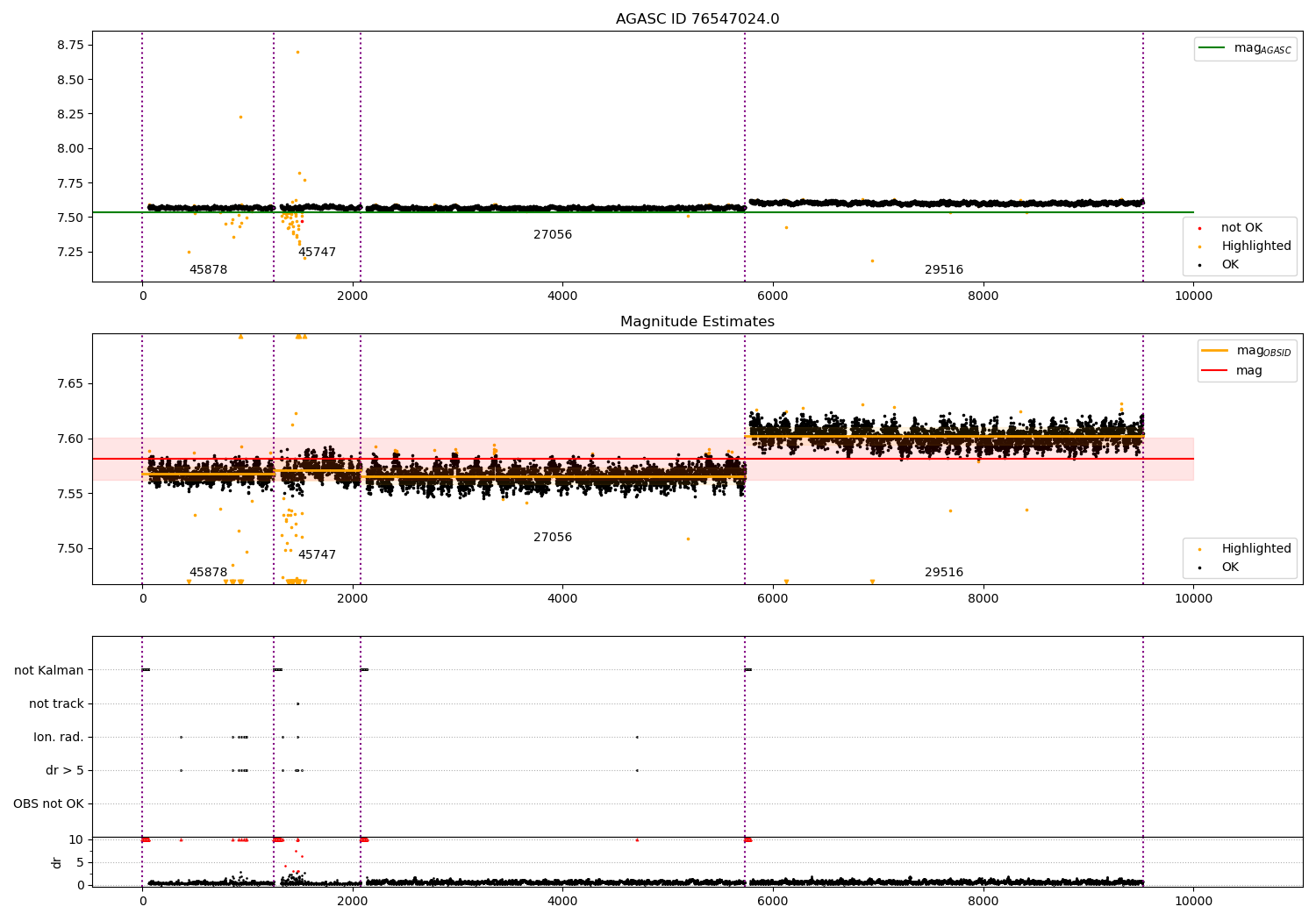Select "OK" entry in Magnitude Estimates legend

(x=1230, y=568)
